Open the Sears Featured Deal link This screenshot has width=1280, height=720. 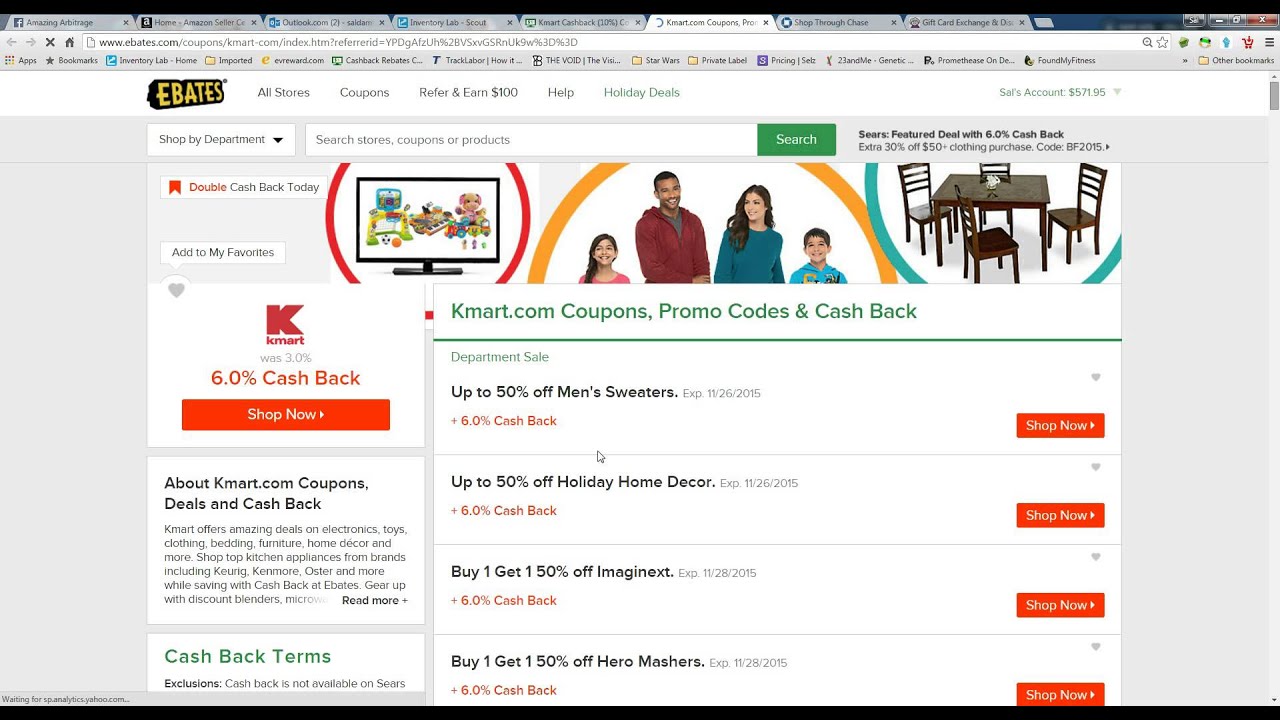[983, 140]
